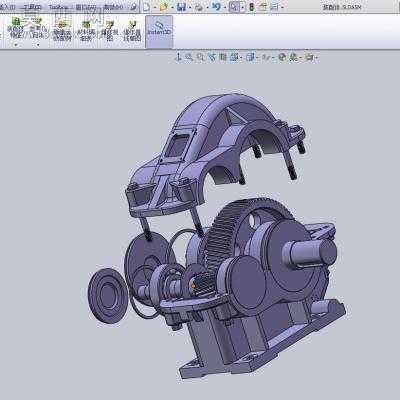The image size is (400, 400).
Task: Click the Save floppy disk icon
Action: tap(181, 7)
